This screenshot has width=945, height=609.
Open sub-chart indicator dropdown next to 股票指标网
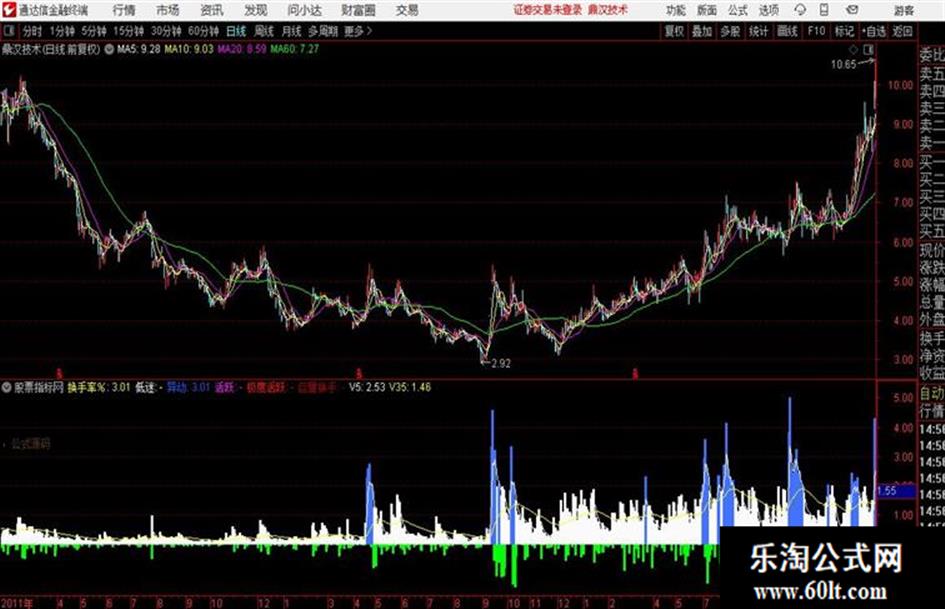coord(7,387)
